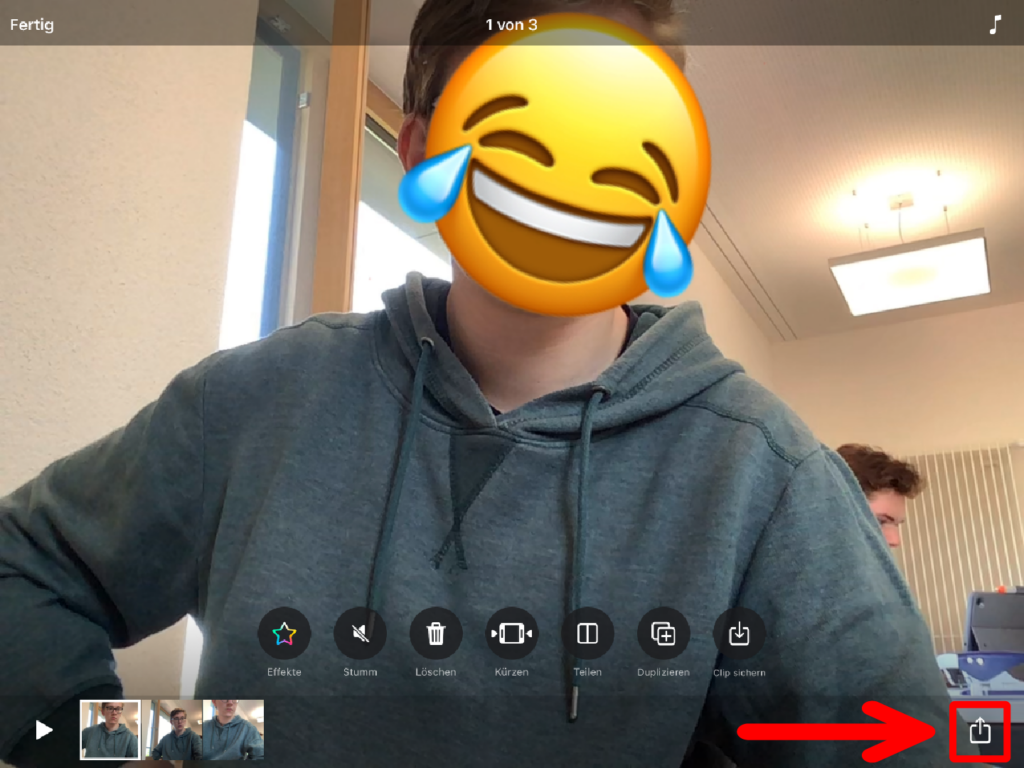The height and width of the screenshot is (768, 1024).
Task: Tap the Kürzen trim icon
Action: [x=511, y=633]
